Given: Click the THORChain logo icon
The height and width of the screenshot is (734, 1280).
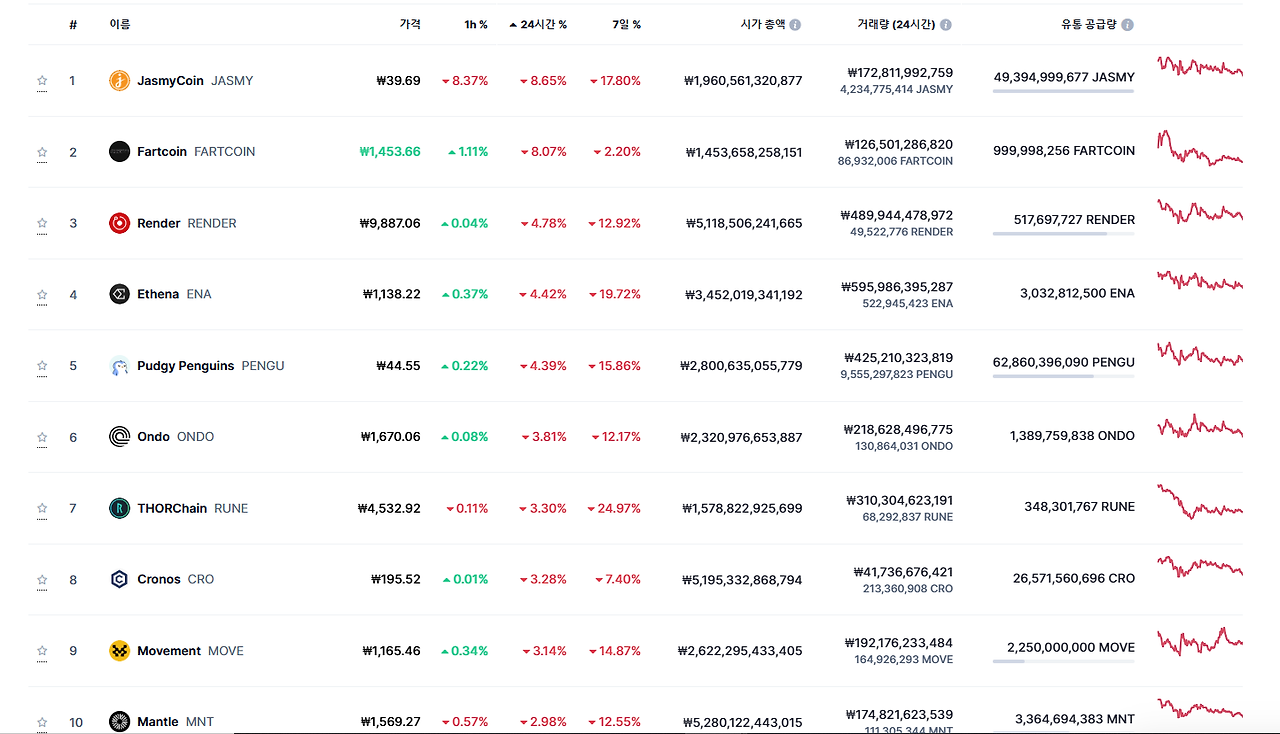Looking at the screenshot, I should [119, 508].
